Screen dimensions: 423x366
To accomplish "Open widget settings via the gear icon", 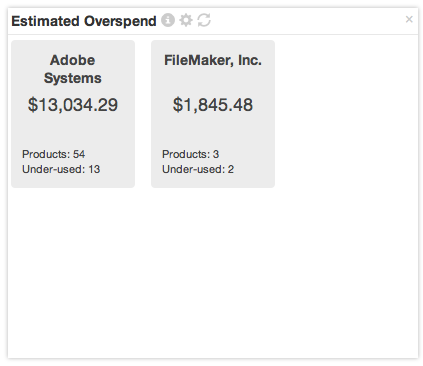I will click(186, 20).
